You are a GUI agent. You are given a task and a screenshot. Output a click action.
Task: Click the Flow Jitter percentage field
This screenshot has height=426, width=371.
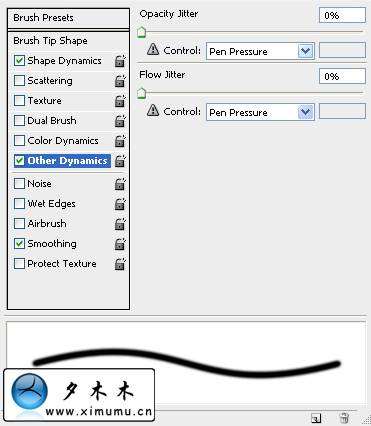tap(342, 76)
